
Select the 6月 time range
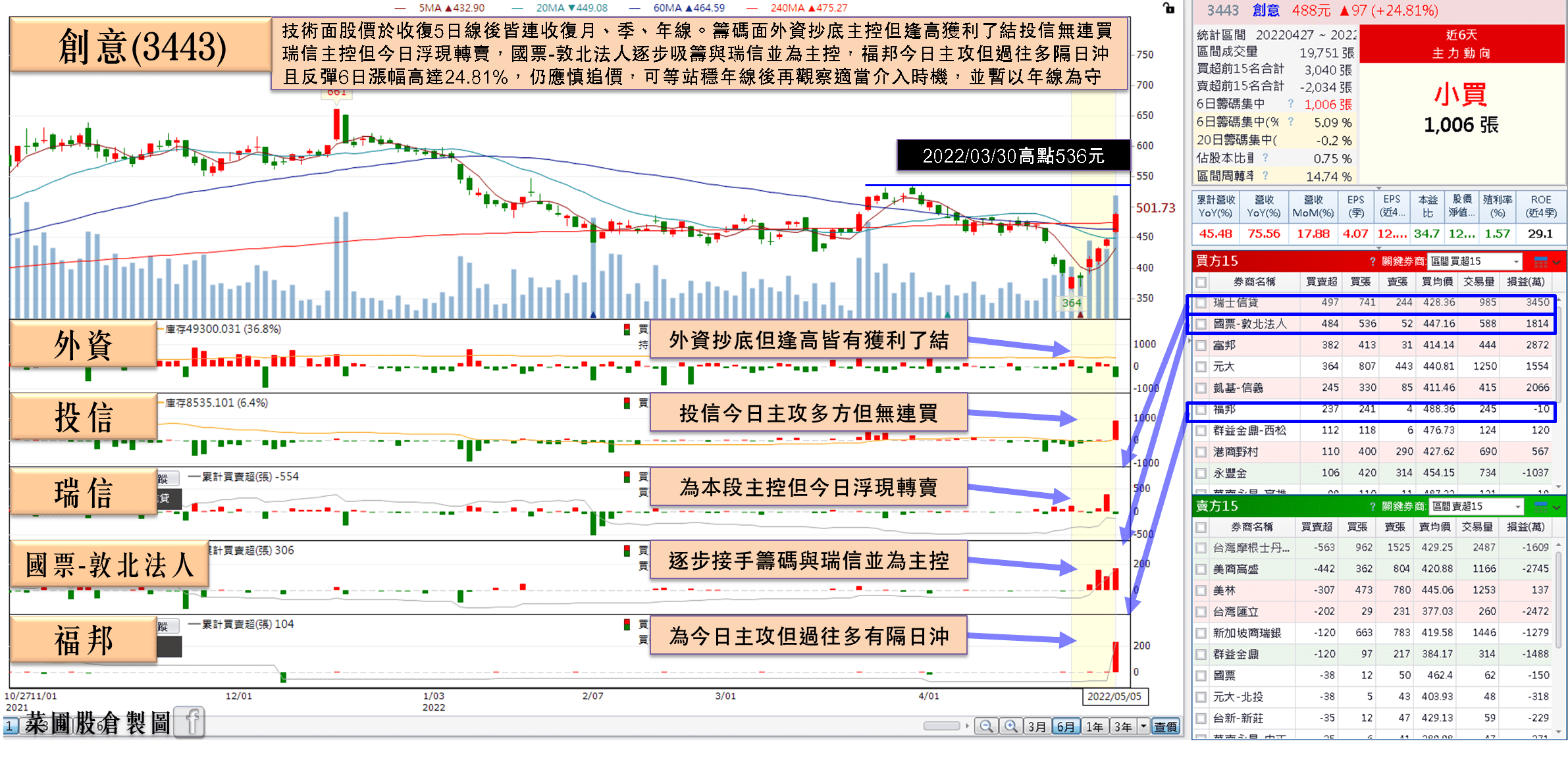coord(1065,726)
